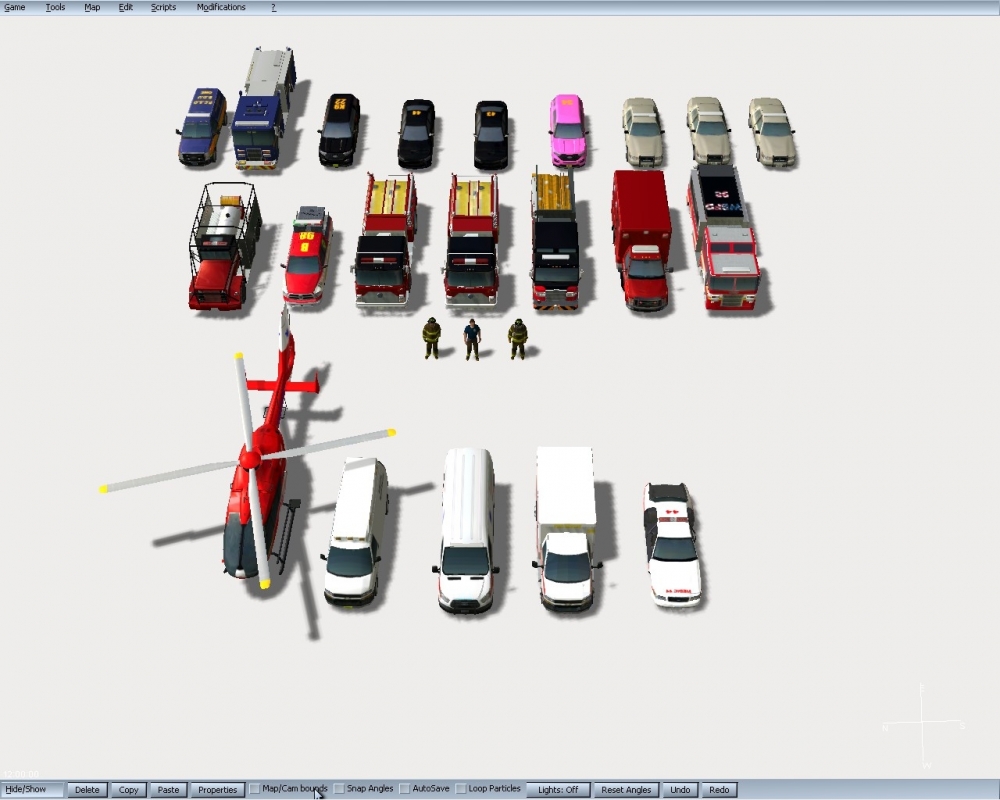Image resolution: width=1000 pixels, height=800 pixels.
Task: Select the tall white van with ribbed roof
Action: click(x=467, y=530)
